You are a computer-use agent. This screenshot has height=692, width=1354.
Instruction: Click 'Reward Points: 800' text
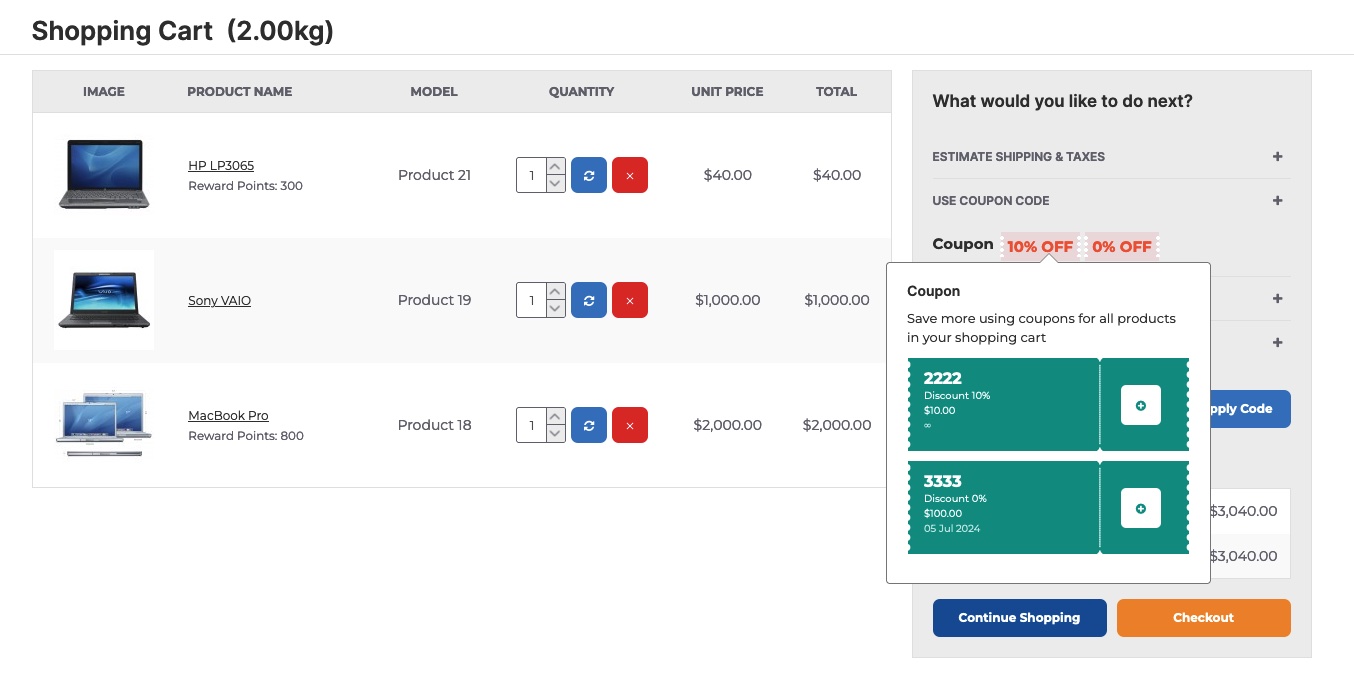pos(246,436)
